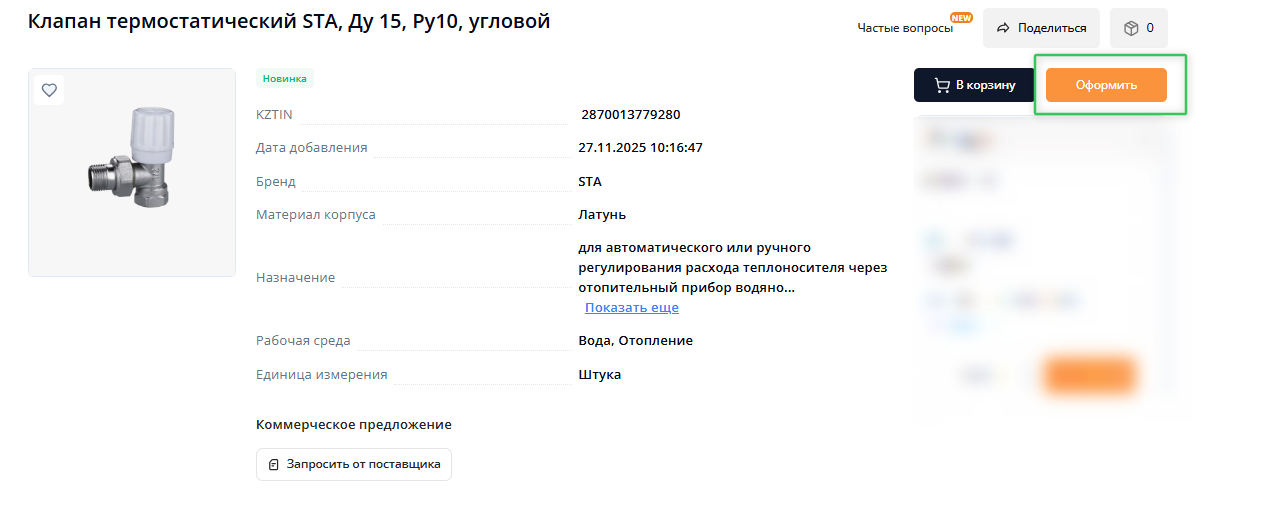Click document icon for supplier request
Screen dimensions: 1263x516
[274, 464]
